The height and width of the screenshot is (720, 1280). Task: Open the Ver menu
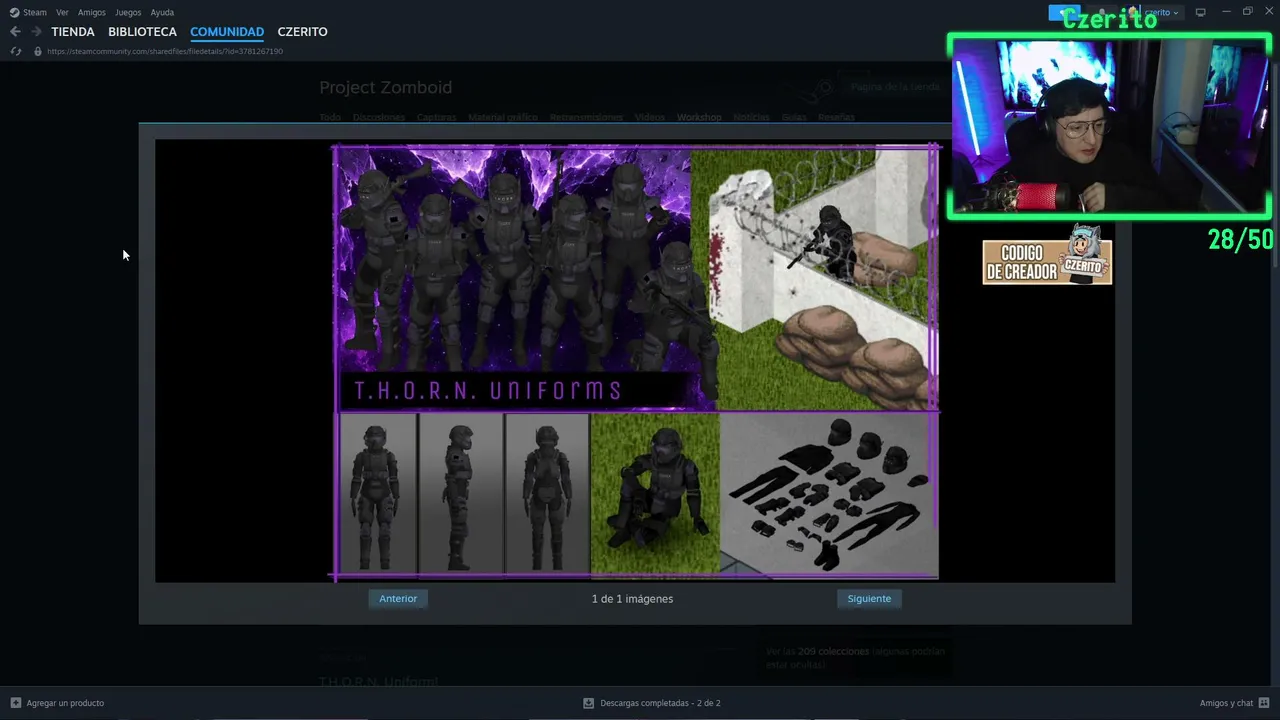(62, 12)
